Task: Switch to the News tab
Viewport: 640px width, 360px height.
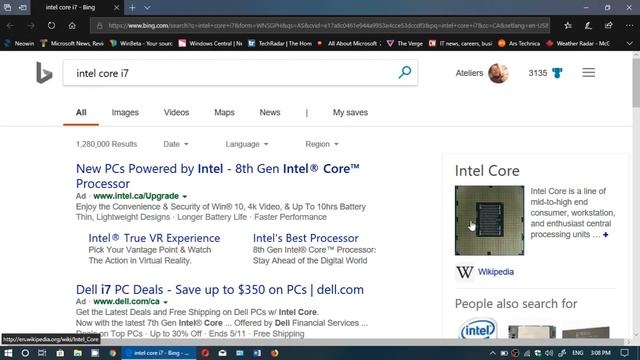Action: pos(270,112)
